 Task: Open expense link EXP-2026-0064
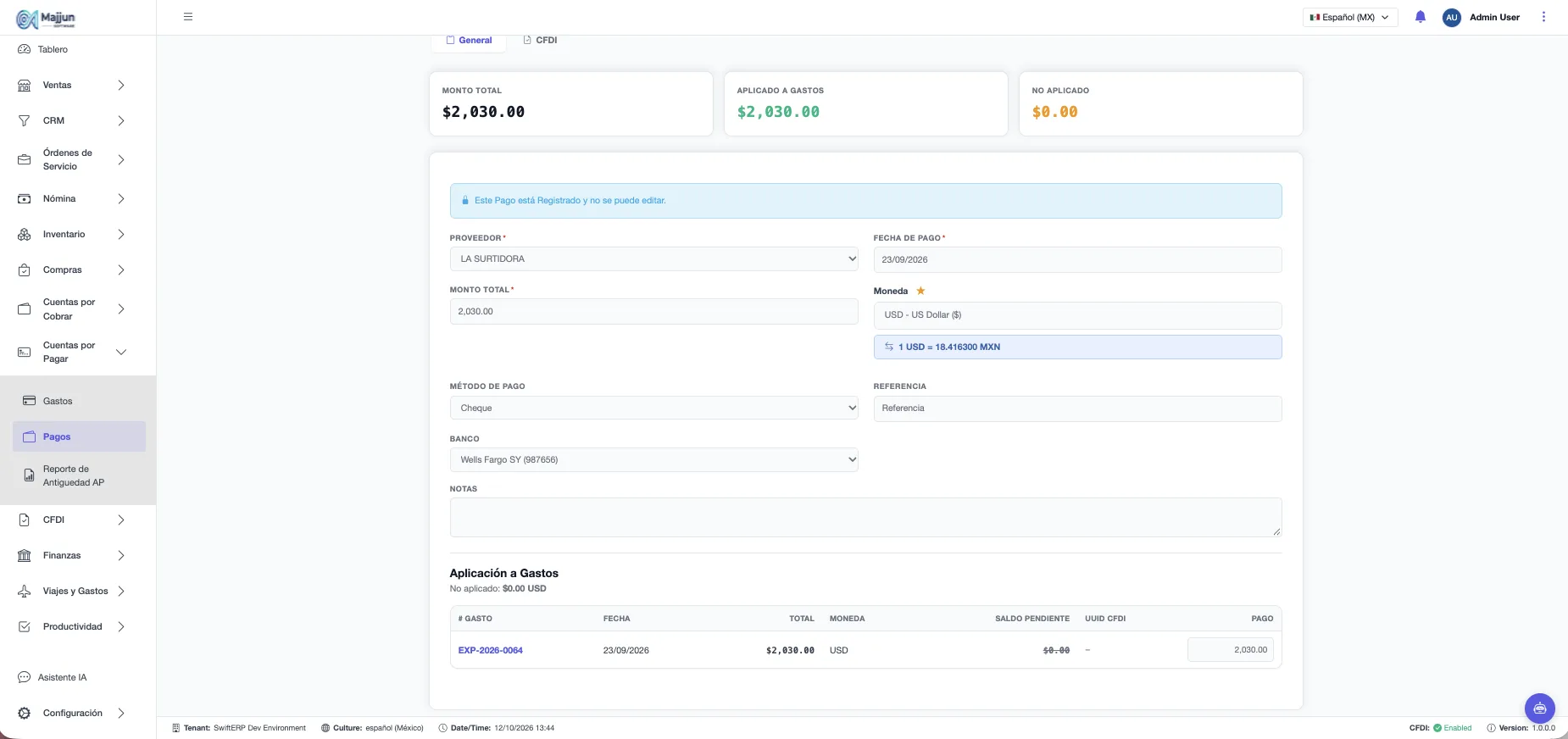490,650
